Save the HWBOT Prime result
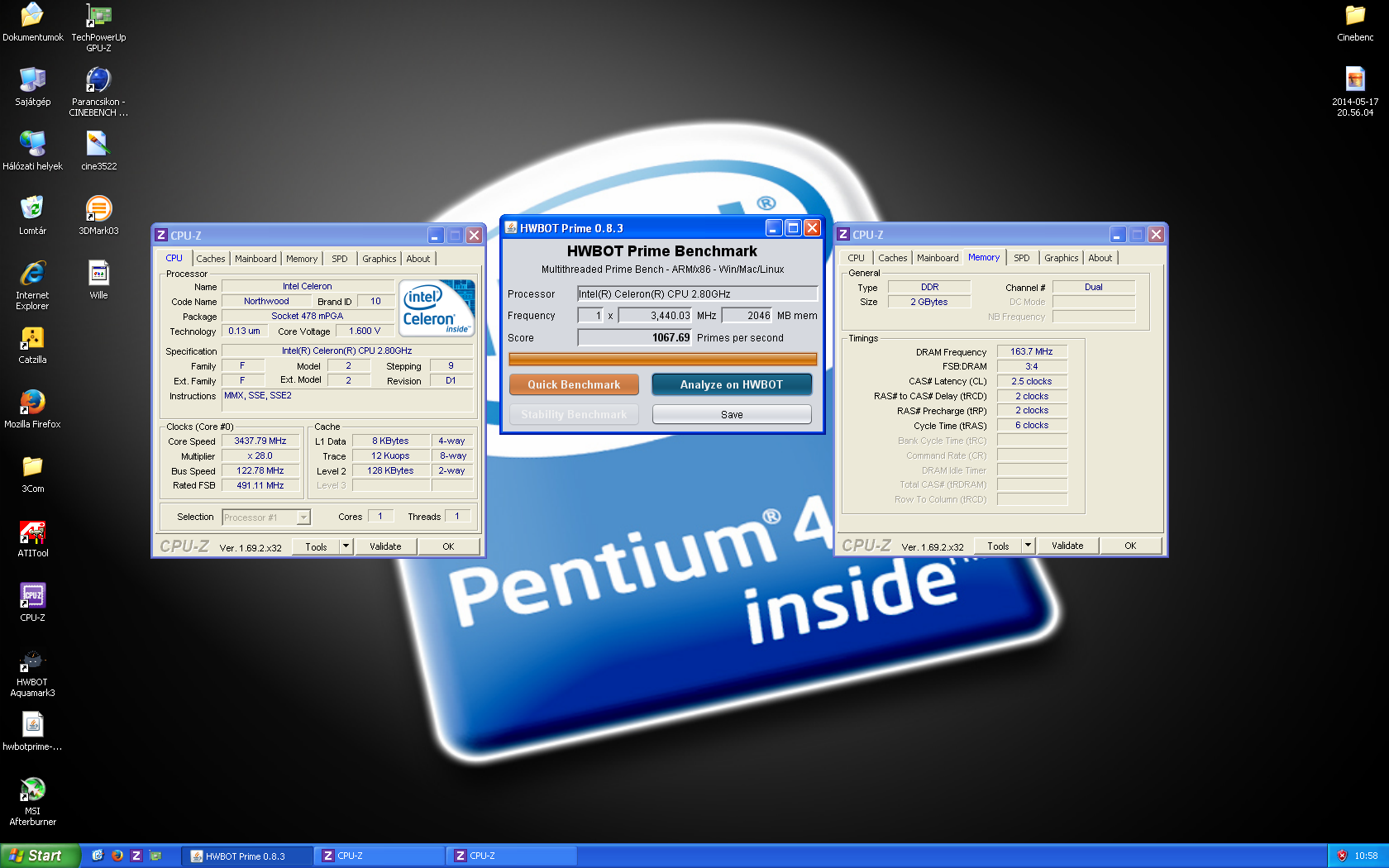 (732, 414)
